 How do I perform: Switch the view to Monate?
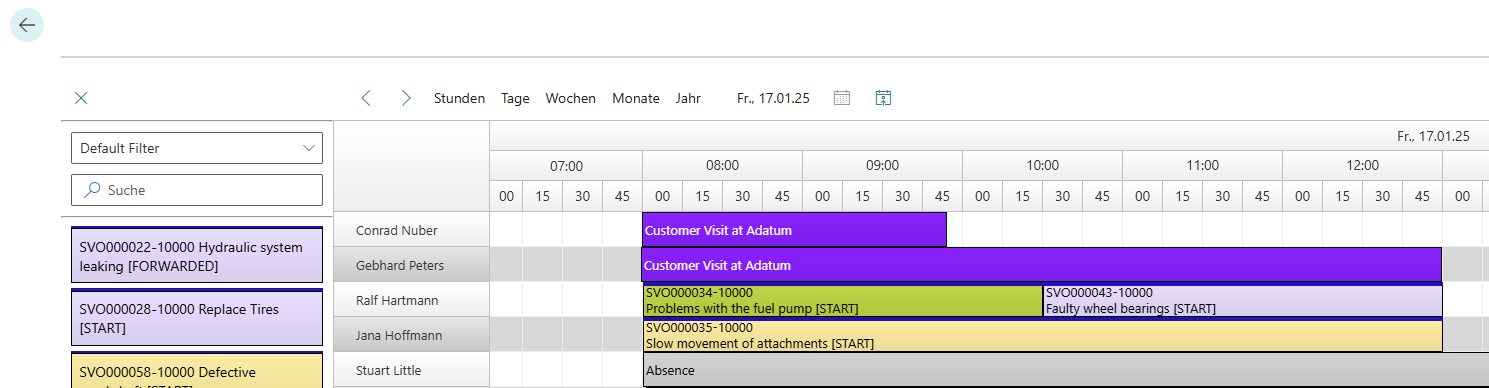tap(636, 98)
